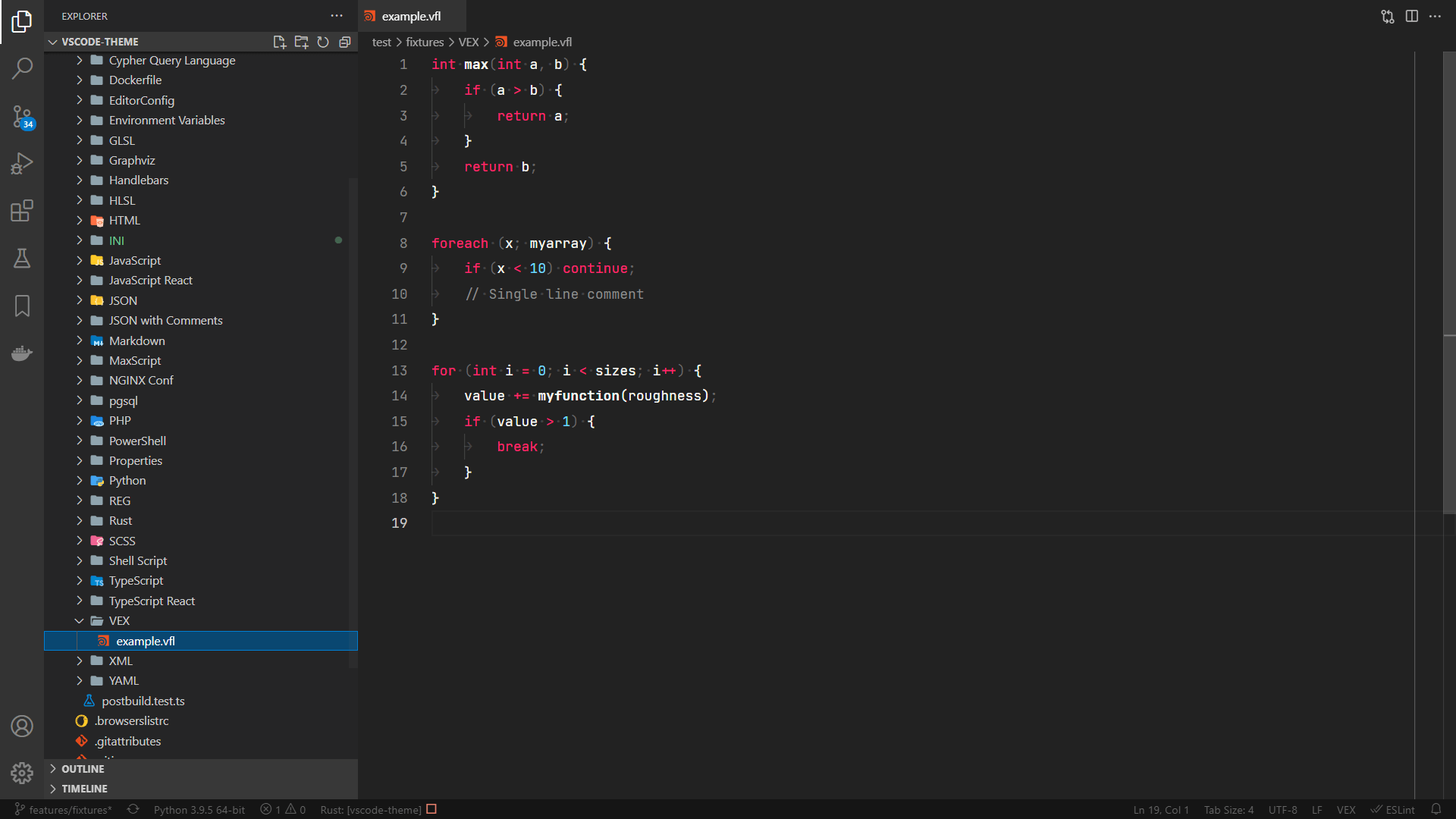Collapse all folders in explorer

click(345, 42)
